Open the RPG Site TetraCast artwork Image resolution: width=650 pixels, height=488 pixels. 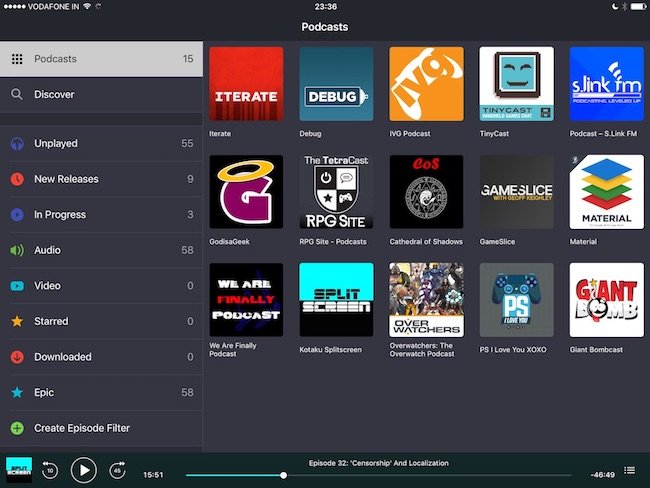pyautogui.click(x=336, y=192)
